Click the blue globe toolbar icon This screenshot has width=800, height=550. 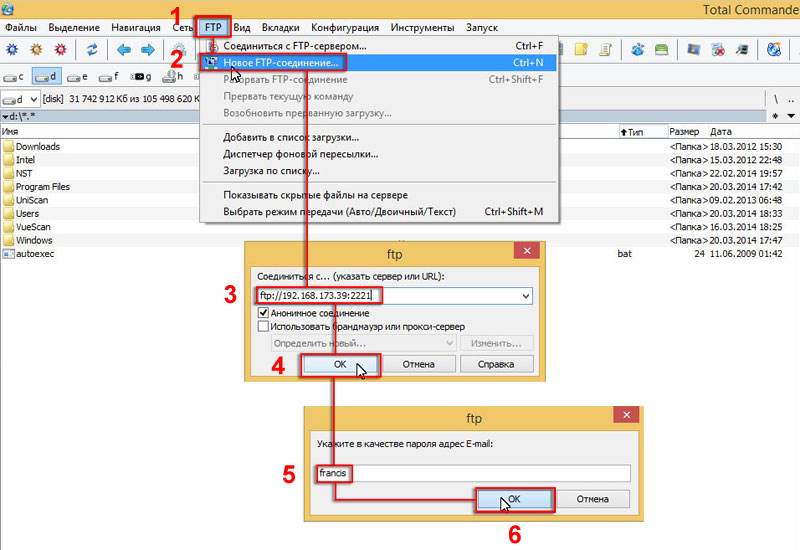click(x=774, y=49)
